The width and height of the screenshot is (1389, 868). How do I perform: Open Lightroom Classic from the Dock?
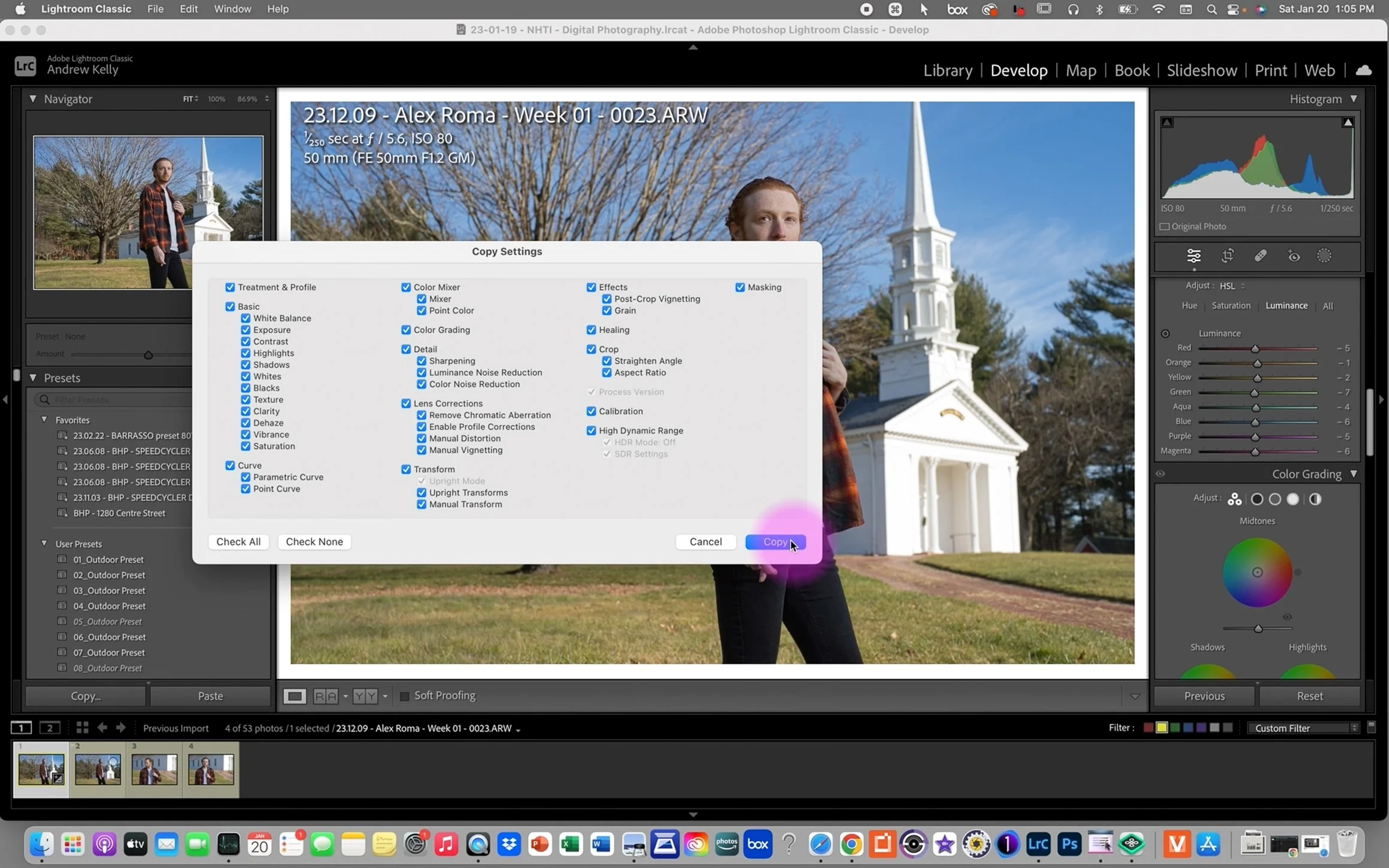click(1038, 844)
